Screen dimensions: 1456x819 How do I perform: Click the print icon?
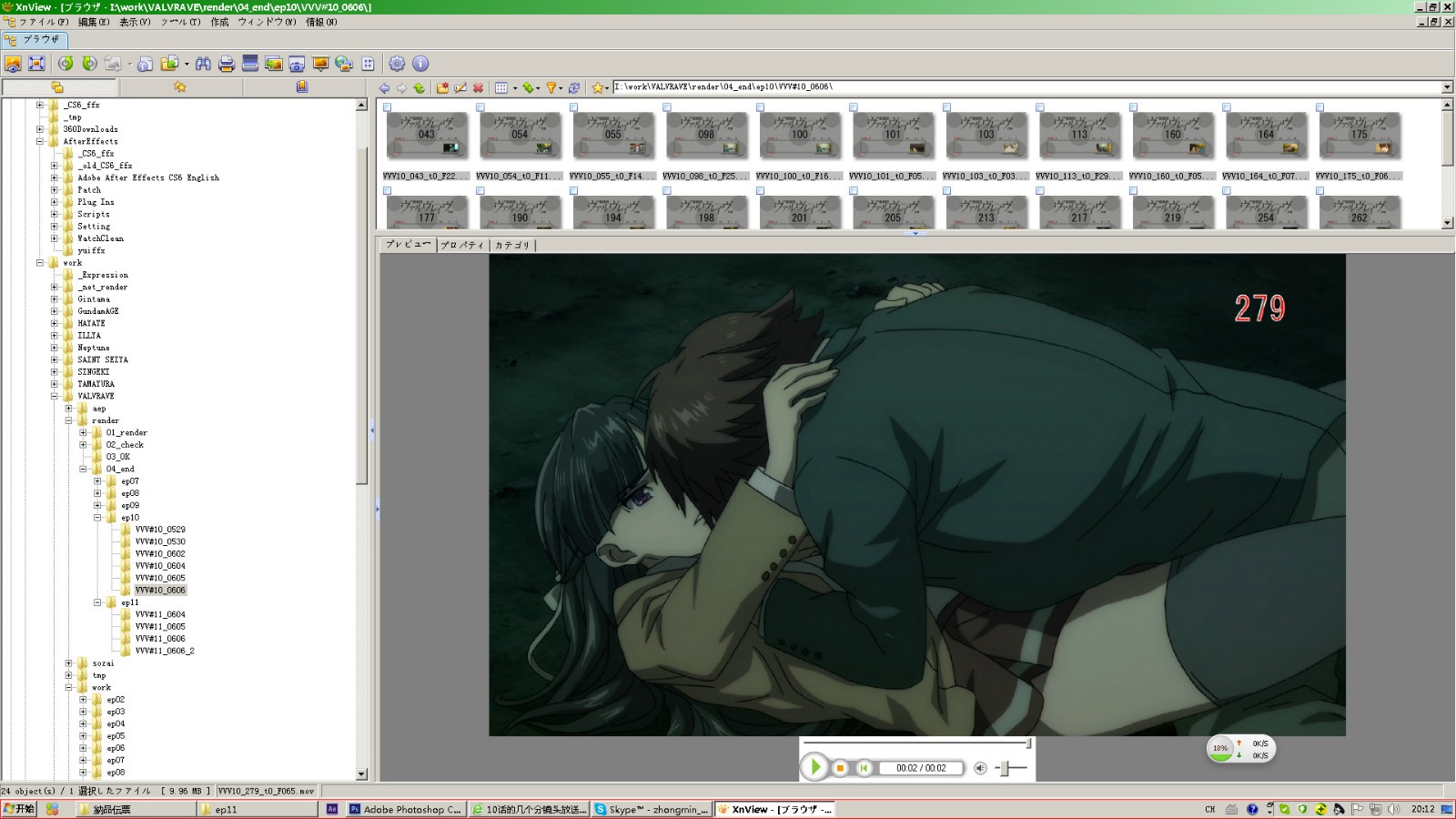click(227, 64)
